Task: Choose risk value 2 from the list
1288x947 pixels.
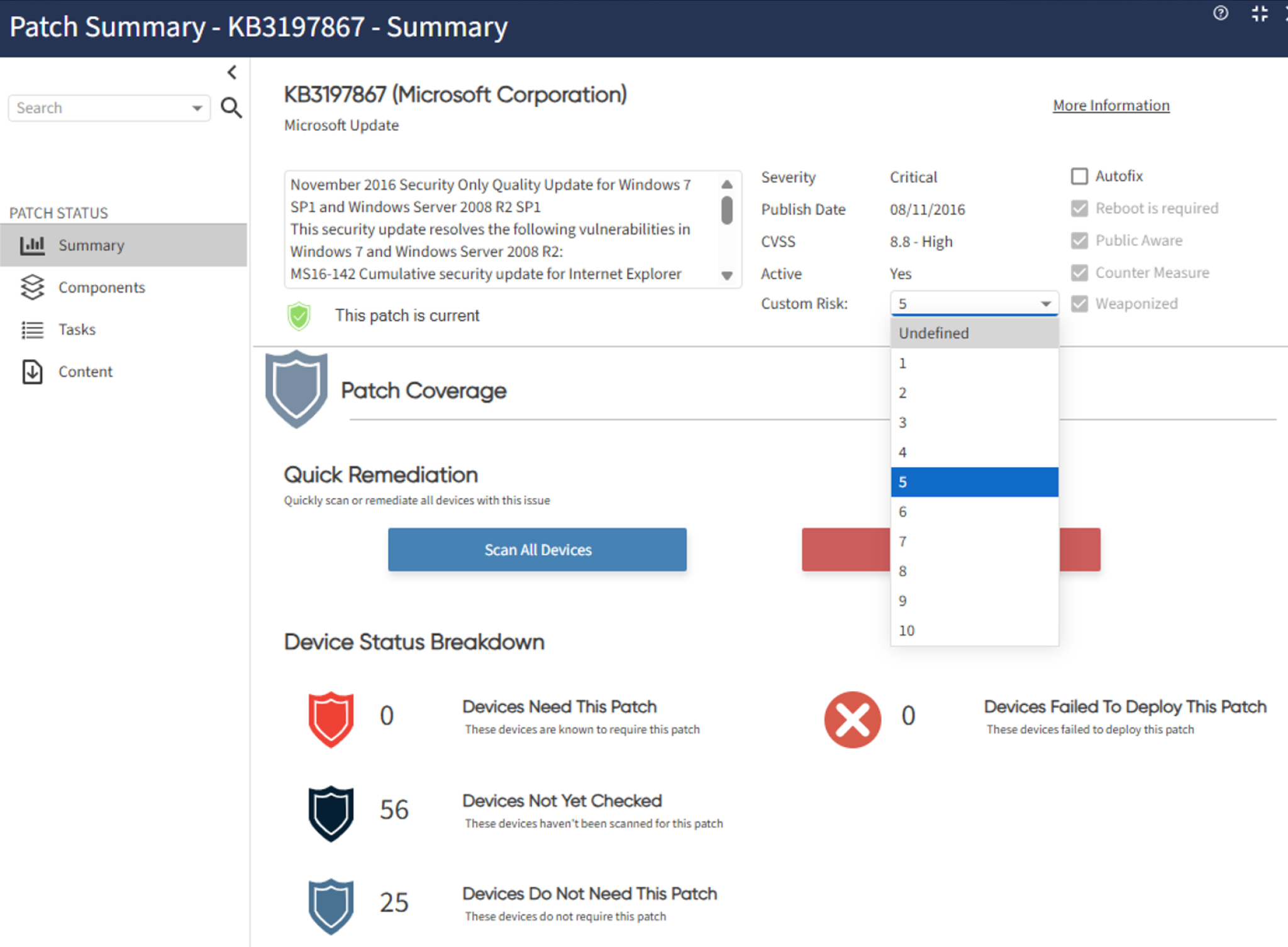Action: [x=974, y=393]
